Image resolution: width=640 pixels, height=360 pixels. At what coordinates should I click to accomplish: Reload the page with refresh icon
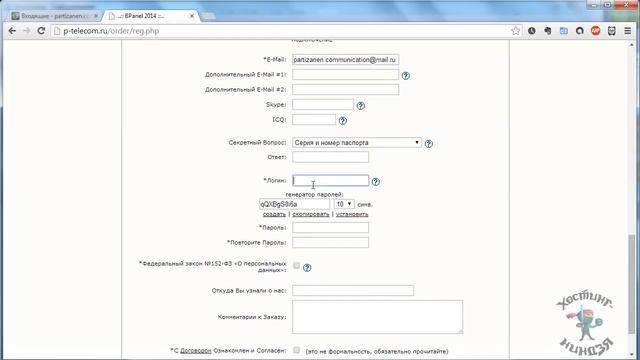(x=41, y=31)
